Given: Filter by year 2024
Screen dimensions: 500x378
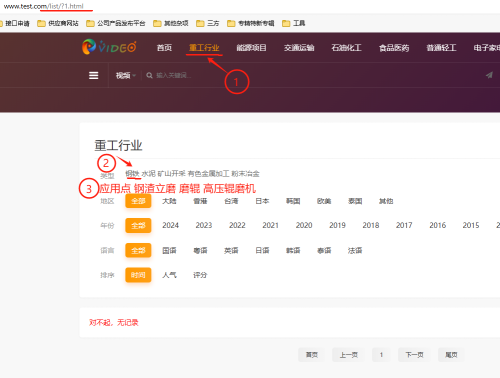Looking at the screenshot, I should tap(171, 225).
